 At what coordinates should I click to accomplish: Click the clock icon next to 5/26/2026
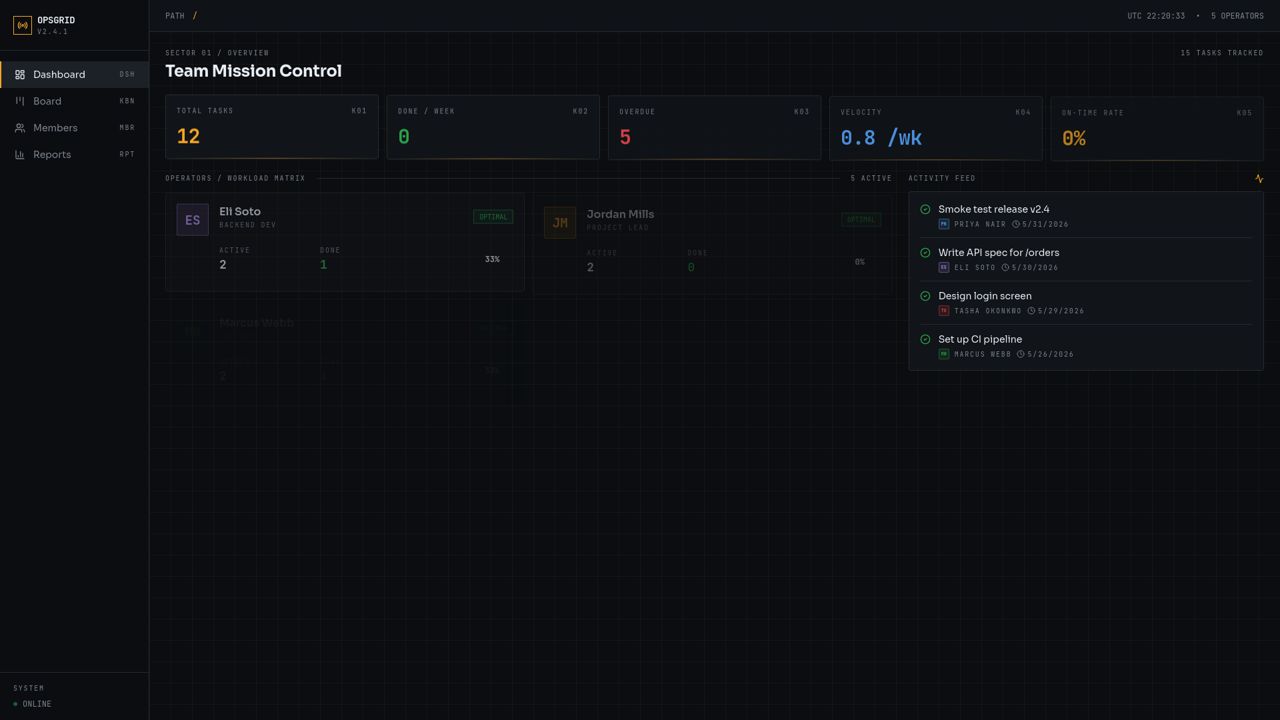tap(1021, 354)
